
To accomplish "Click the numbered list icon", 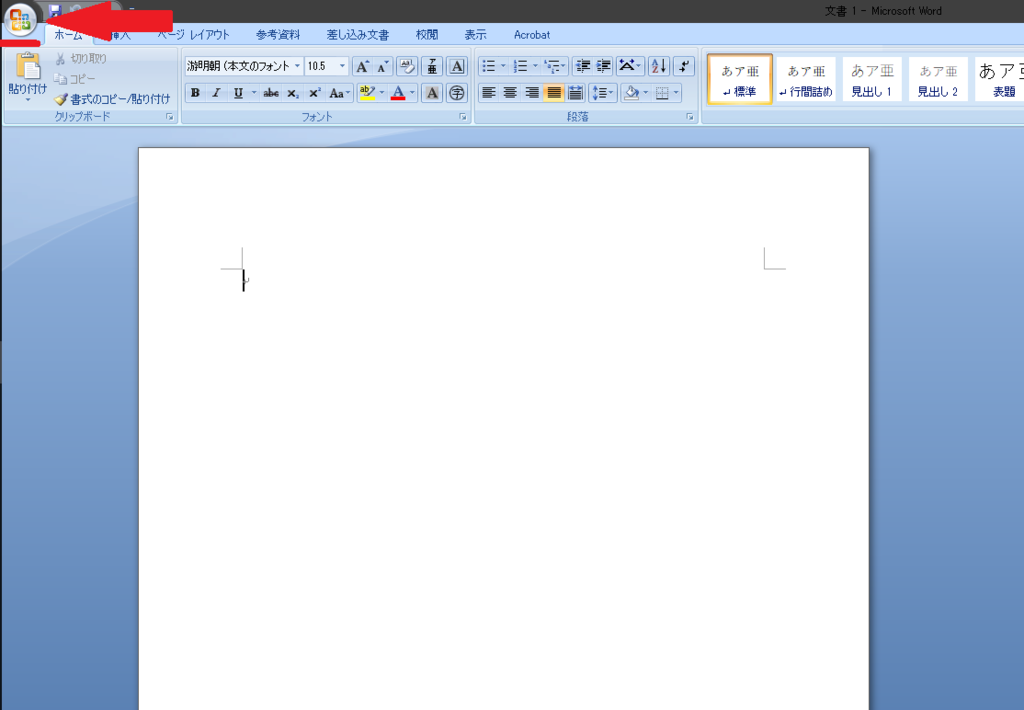I will (520, 66).
